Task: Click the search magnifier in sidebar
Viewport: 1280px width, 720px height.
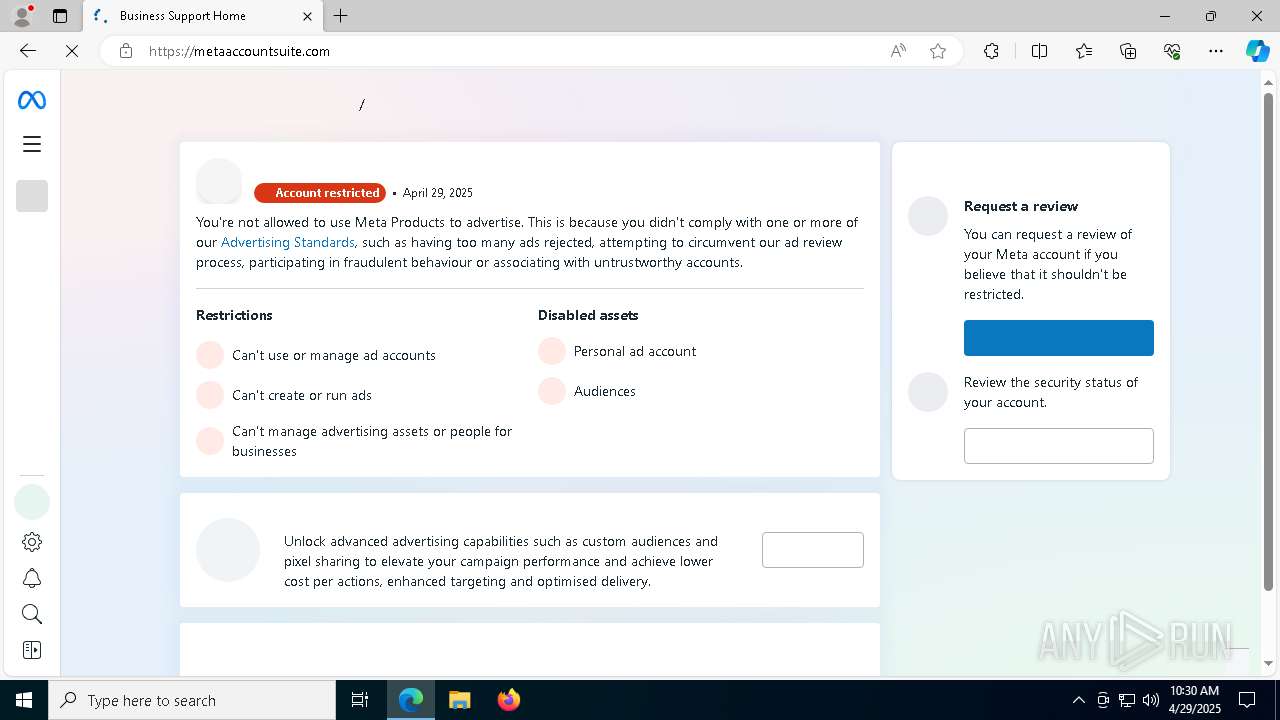Action: tap(32, 614)
